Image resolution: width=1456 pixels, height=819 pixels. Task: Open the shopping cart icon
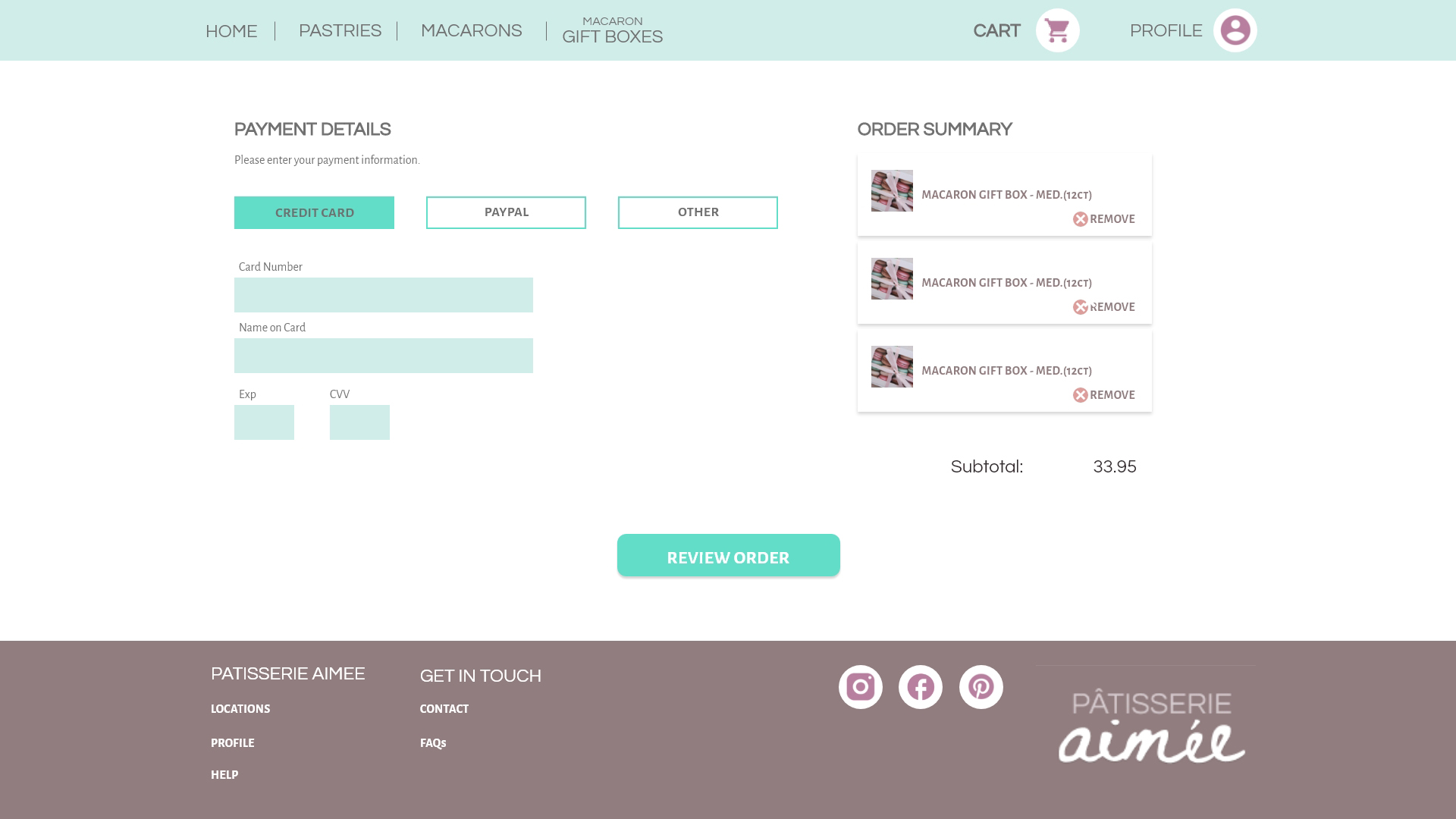coord(1057,30)
